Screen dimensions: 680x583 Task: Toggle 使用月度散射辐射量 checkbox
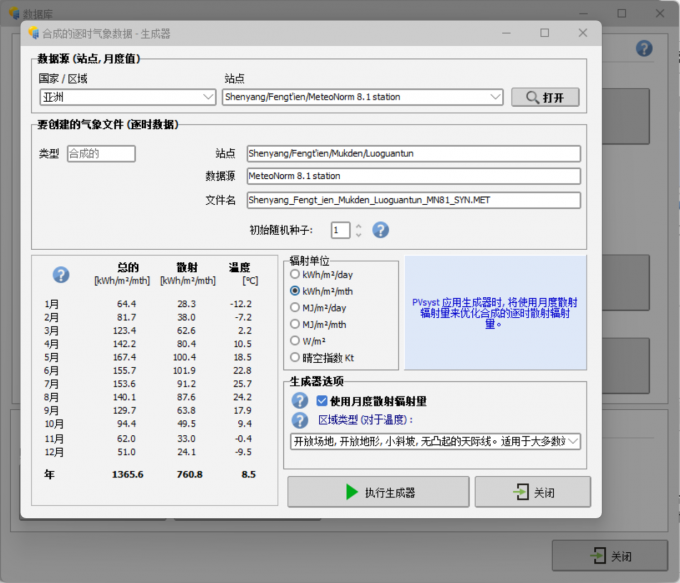point(322,401)
